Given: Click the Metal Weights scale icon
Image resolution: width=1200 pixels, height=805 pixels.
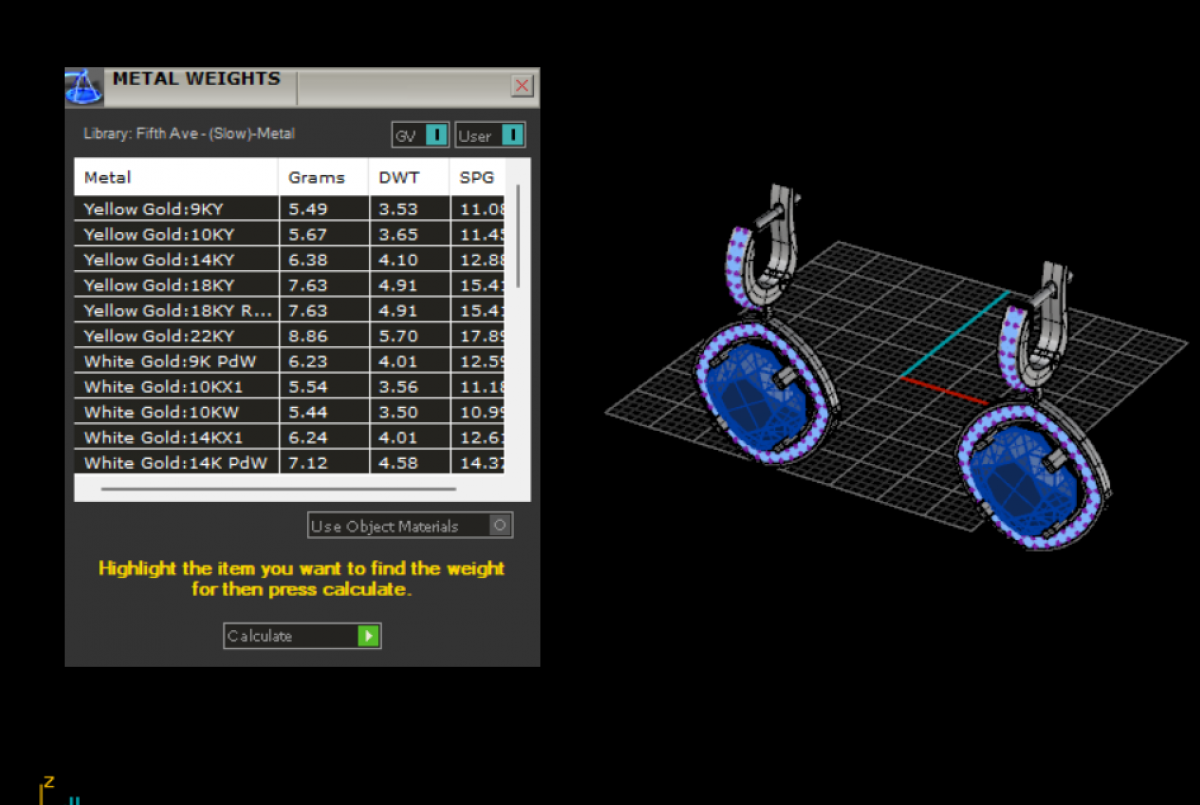Looking at the screenshot, I should (x=84, y=87).
